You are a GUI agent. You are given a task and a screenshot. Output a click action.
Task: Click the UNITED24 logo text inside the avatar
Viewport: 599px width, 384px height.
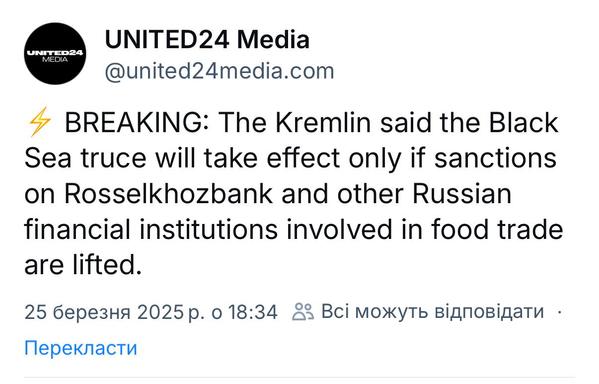point(55,52)
